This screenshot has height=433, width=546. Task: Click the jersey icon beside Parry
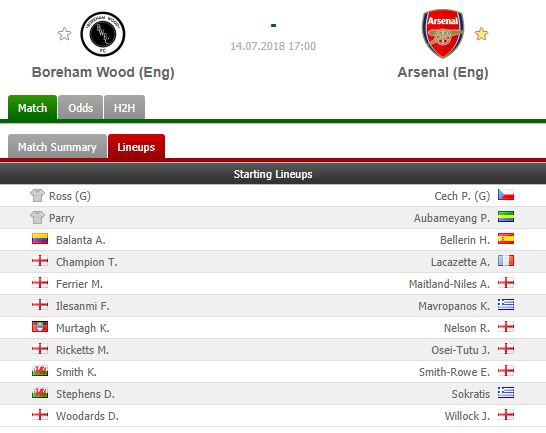(x=37, y=217)
